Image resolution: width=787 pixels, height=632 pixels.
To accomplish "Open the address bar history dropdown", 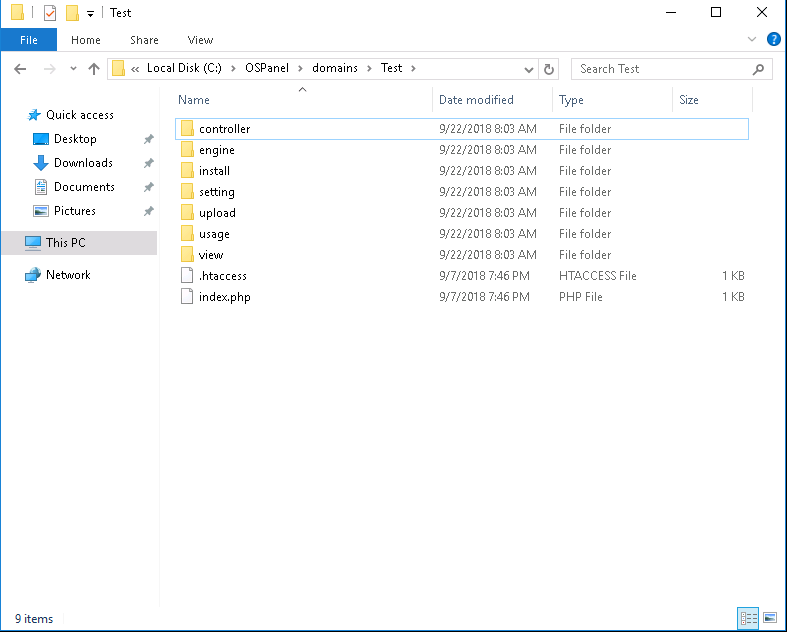I will pyautogui.click(x=529, y=69).
